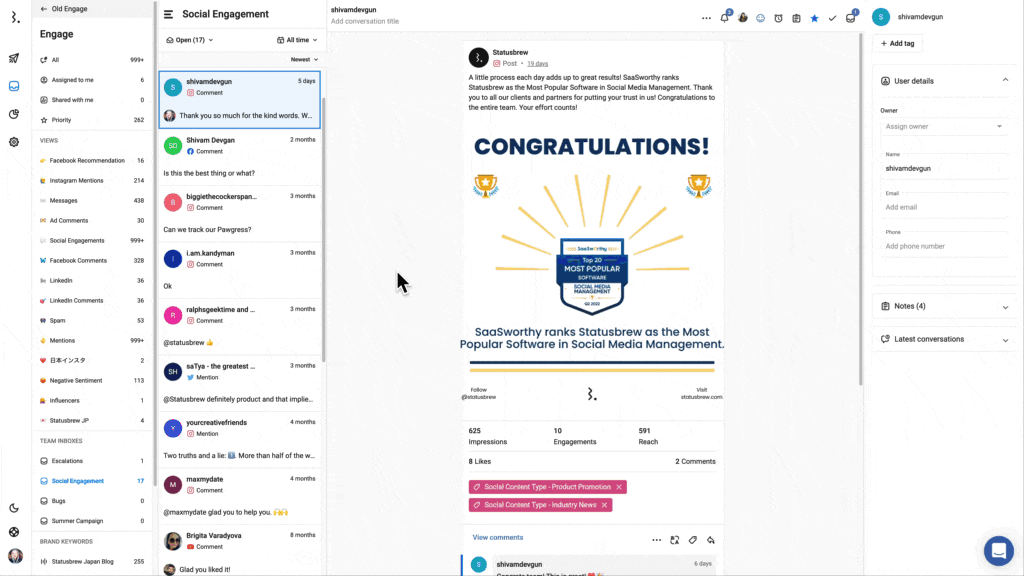Open settings gear in left sidebar
The image size is (1024, 576).
click(14, 142)
